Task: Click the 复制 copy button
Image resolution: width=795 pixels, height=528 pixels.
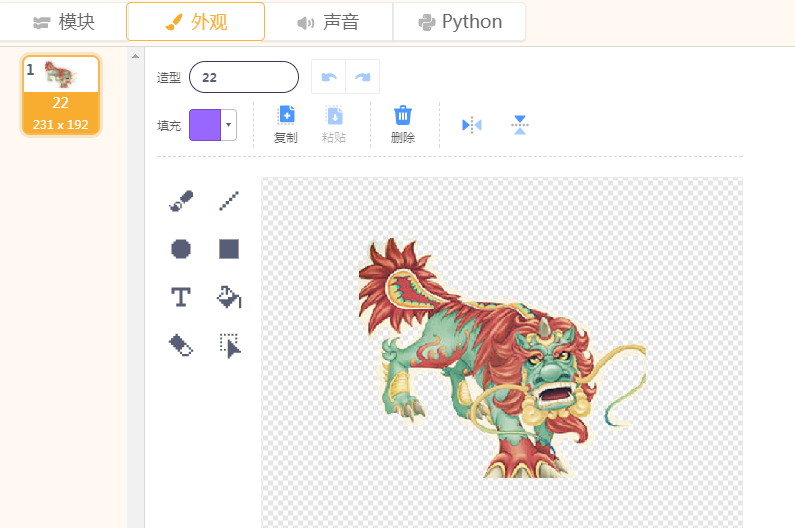Action: point(286,125)
